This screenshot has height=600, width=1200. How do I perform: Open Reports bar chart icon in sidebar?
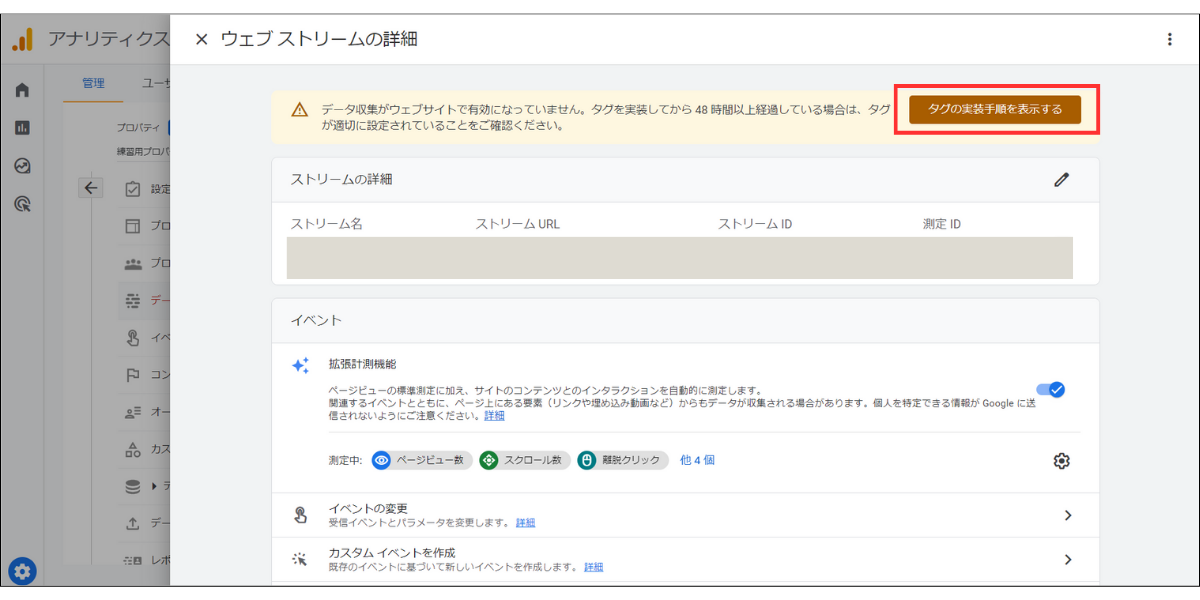click(22, 128)
